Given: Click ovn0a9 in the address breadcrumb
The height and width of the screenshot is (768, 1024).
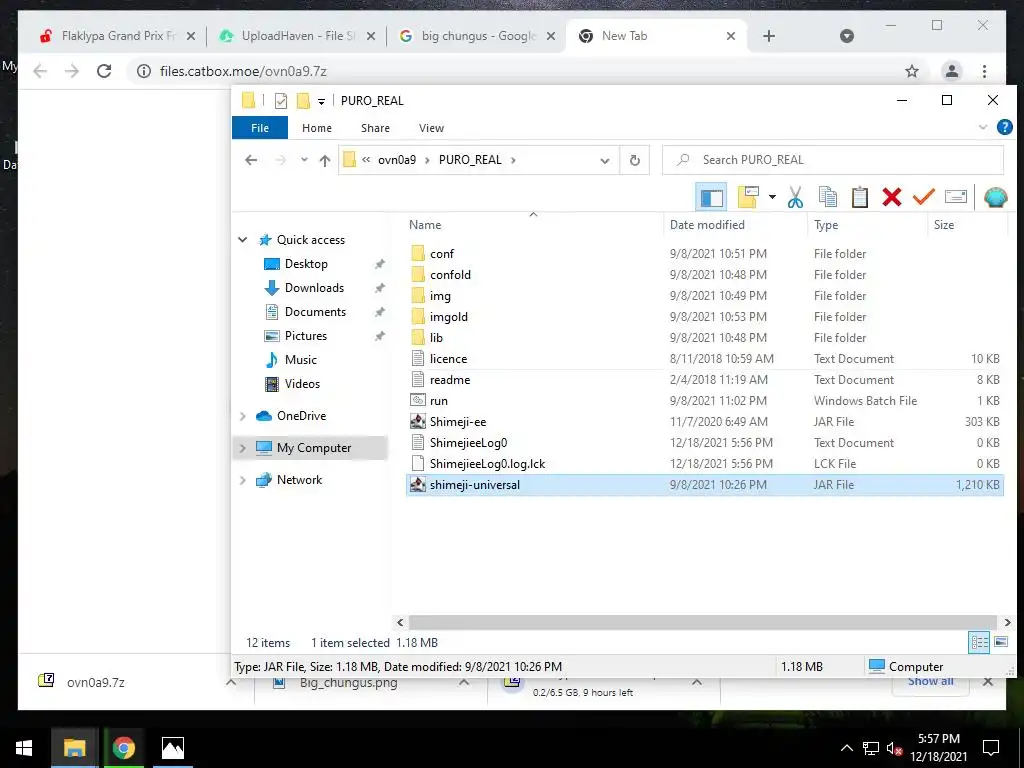Looking at the screenshot, I should coord(397,160).
